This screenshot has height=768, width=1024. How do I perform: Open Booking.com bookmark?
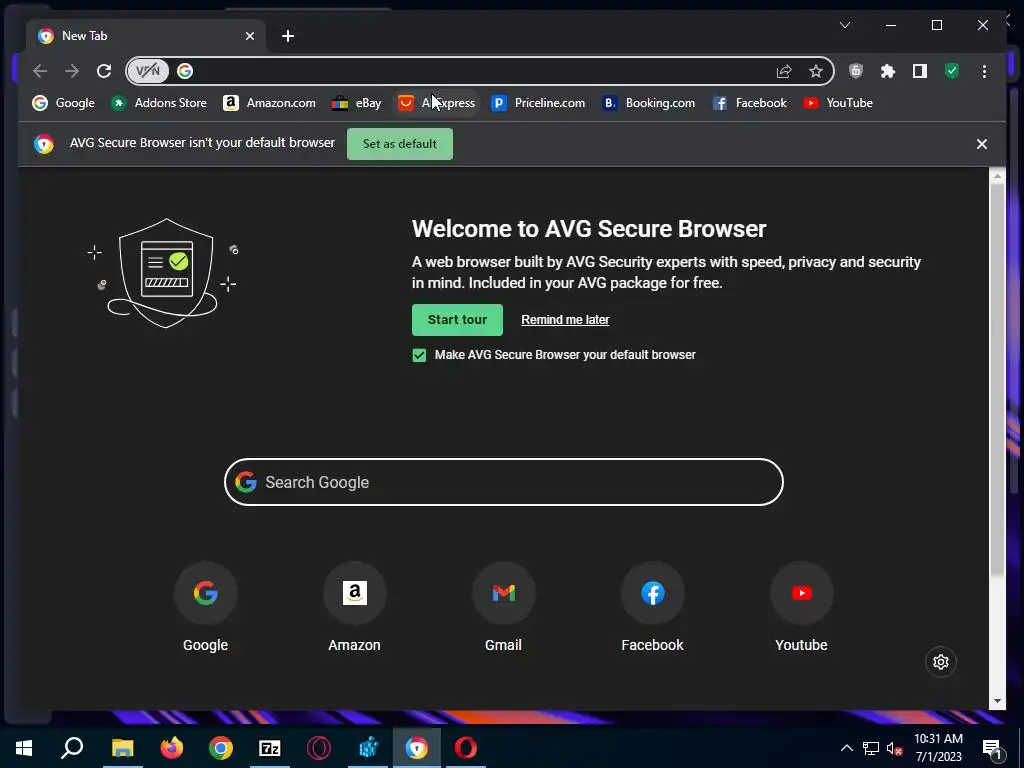[x=648, y=103]
